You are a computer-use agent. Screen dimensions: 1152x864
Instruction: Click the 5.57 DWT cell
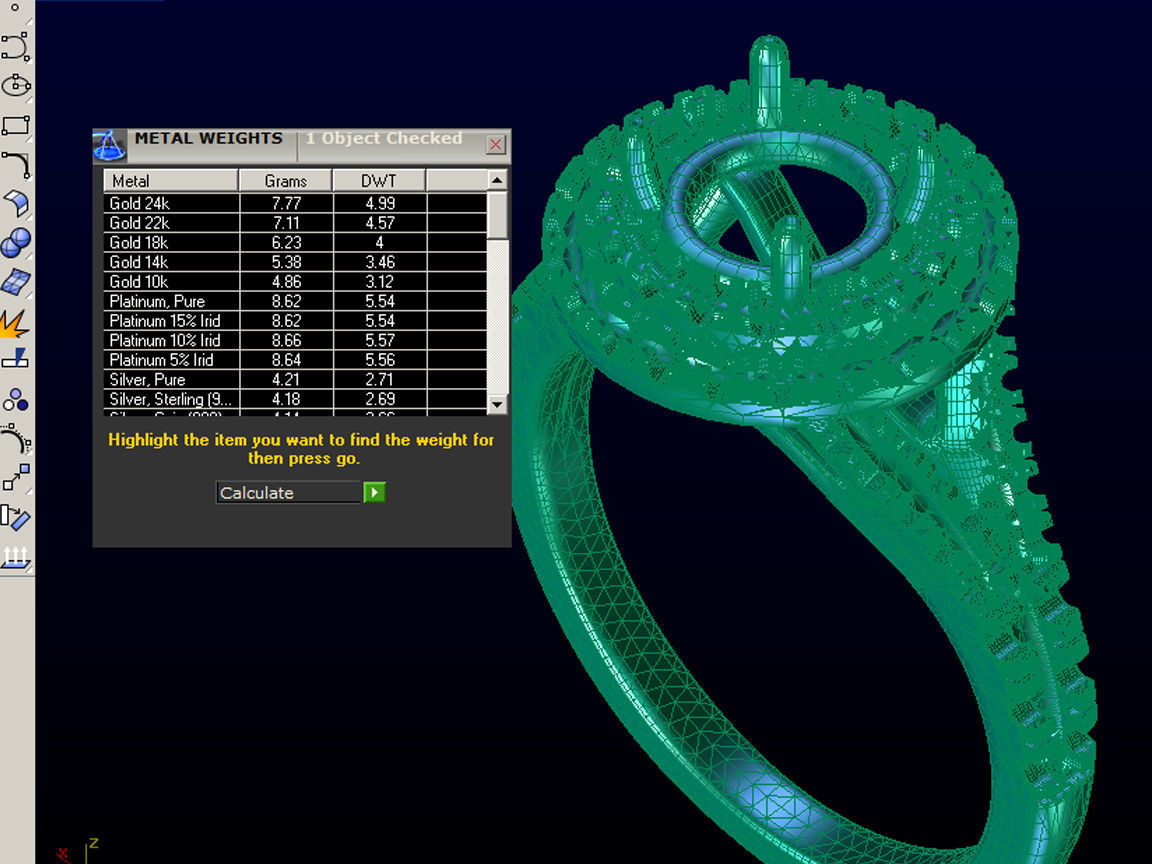380,340
